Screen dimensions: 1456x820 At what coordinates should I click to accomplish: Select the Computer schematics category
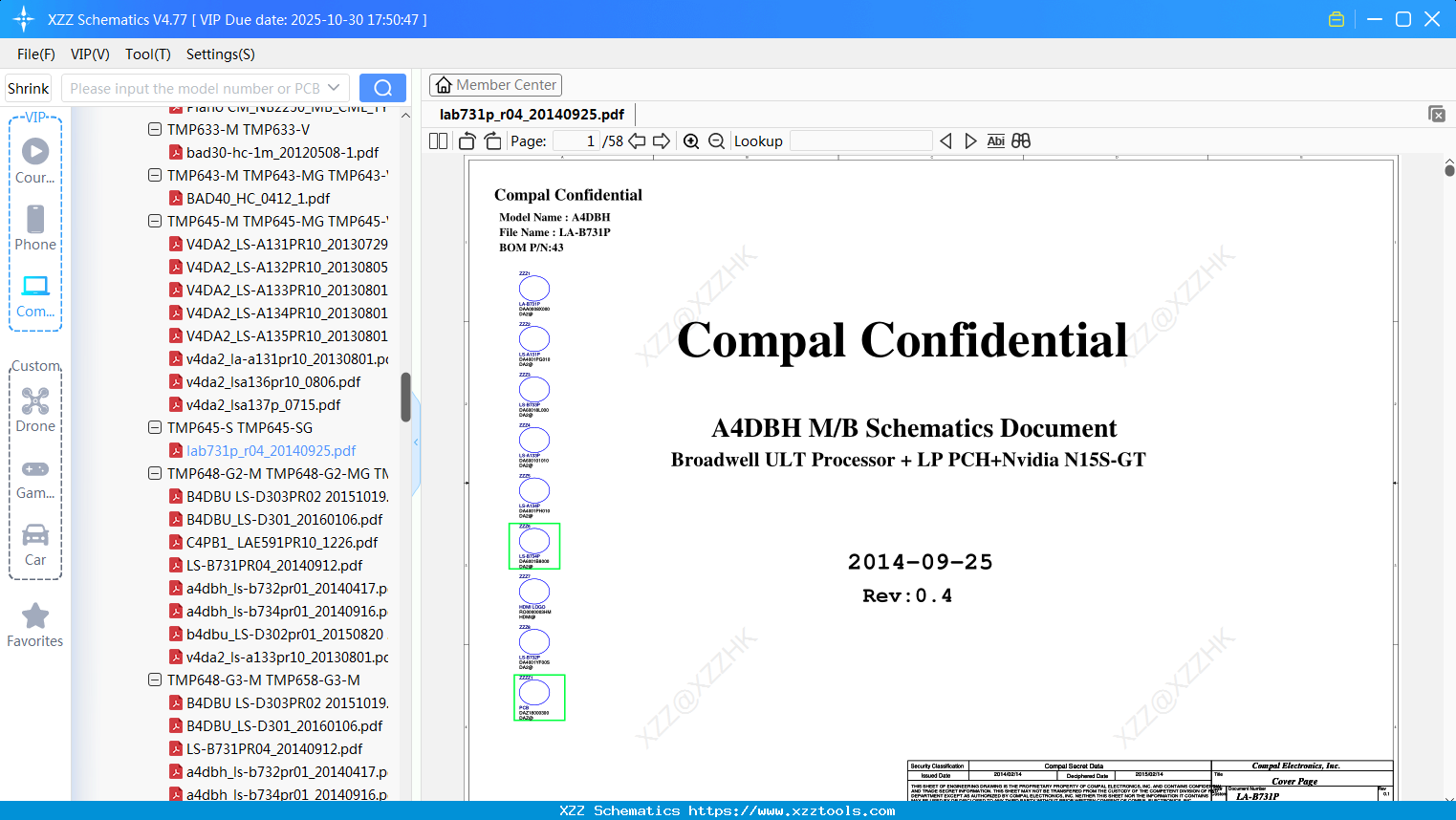(35, 295)
